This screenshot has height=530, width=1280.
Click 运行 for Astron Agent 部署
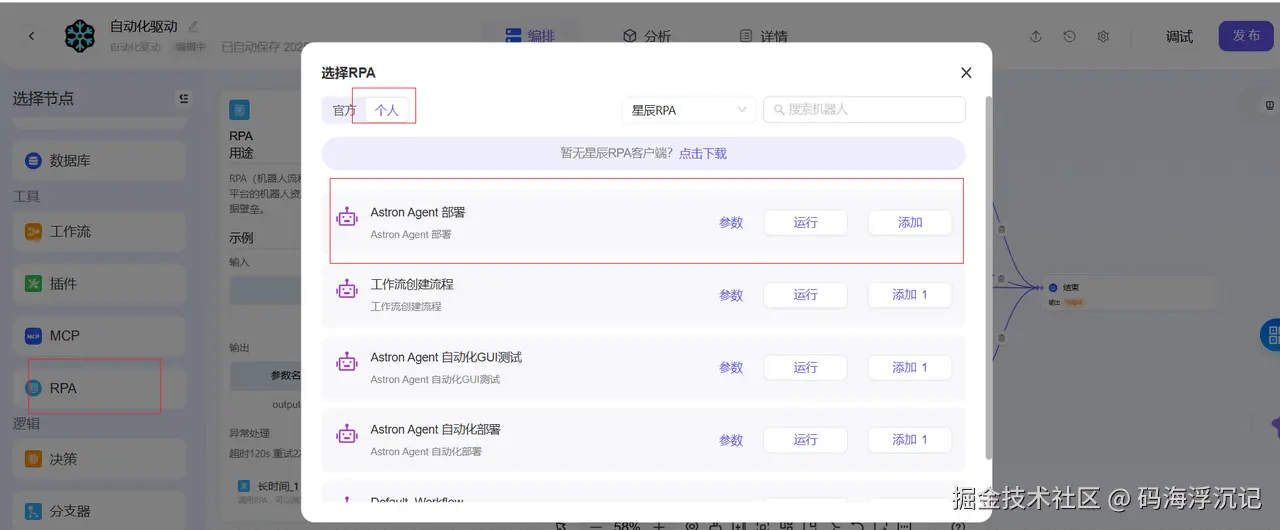click(805, 222)
